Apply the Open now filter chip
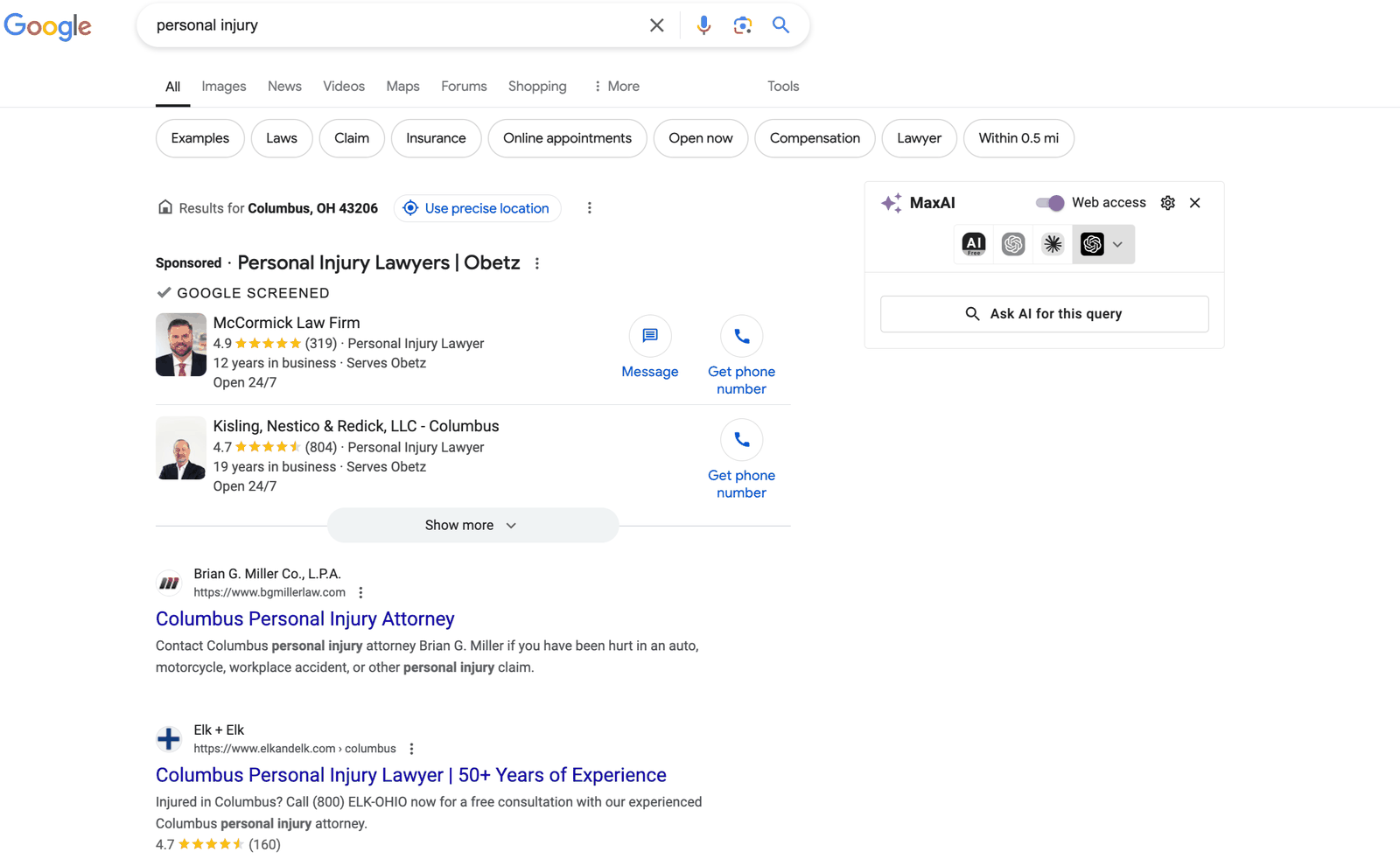 click(x=701, y=138)
